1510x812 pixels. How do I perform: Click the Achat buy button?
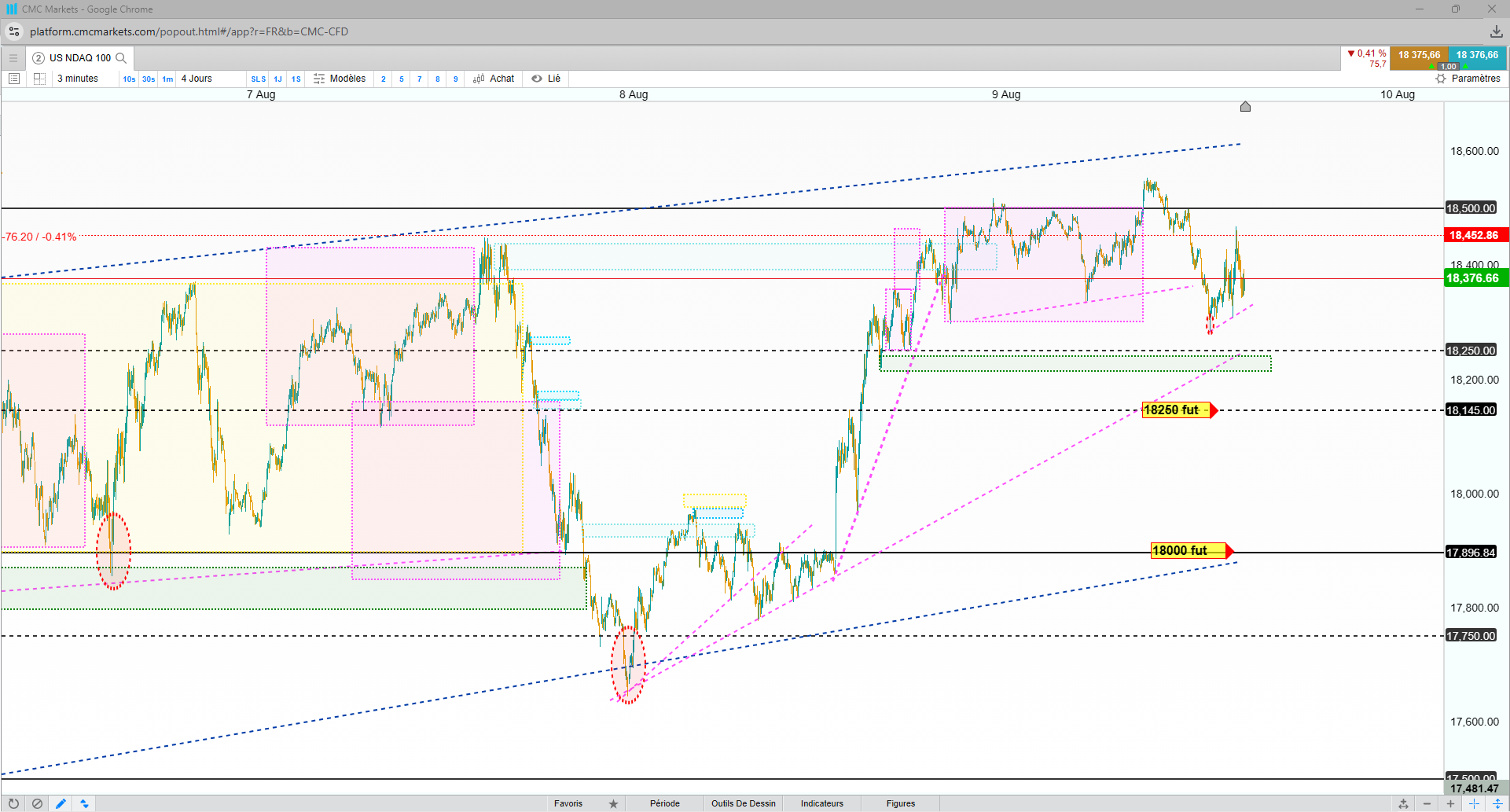494,79
